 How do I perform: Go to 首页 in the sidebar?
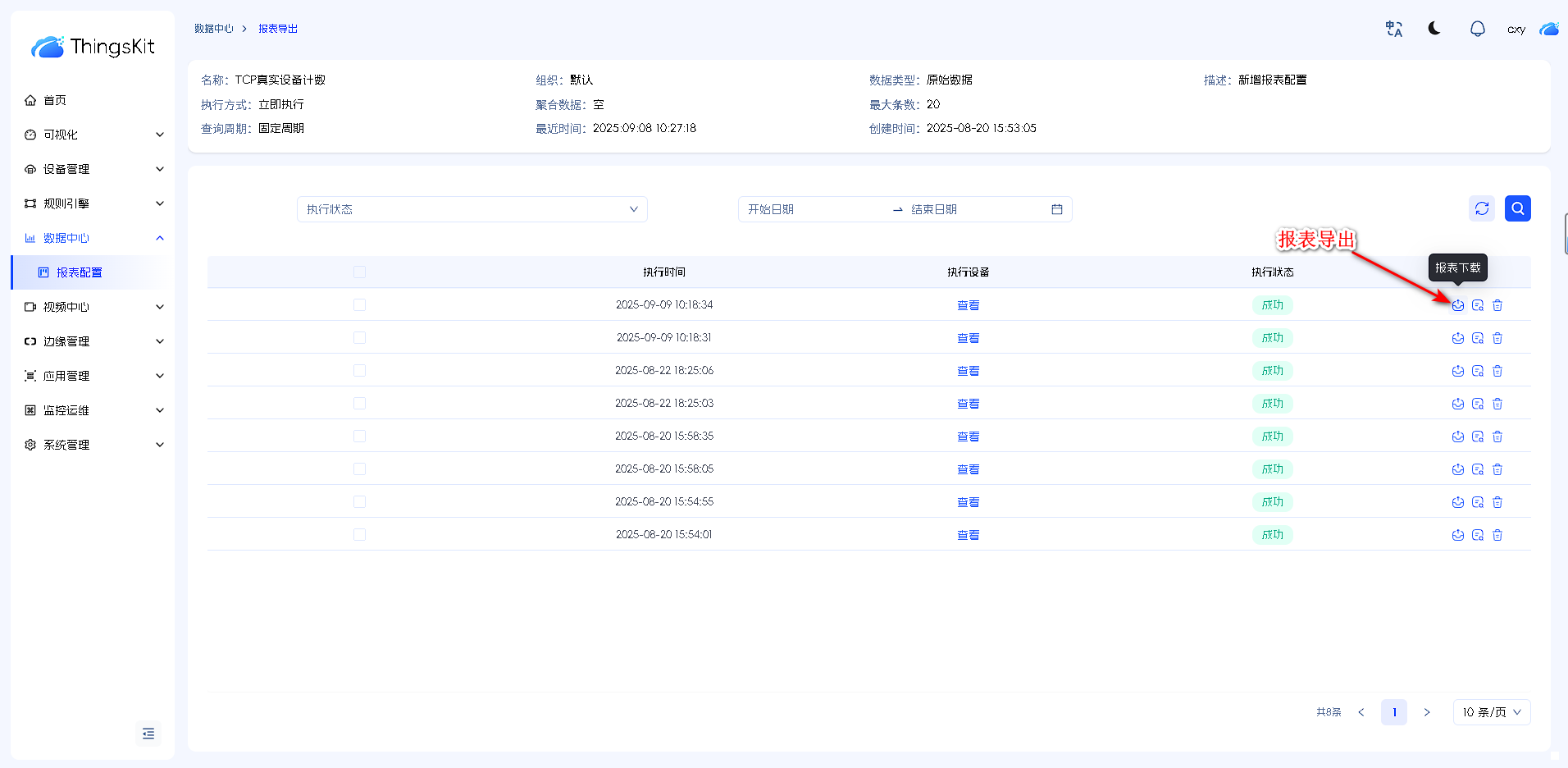click(55, 100)
